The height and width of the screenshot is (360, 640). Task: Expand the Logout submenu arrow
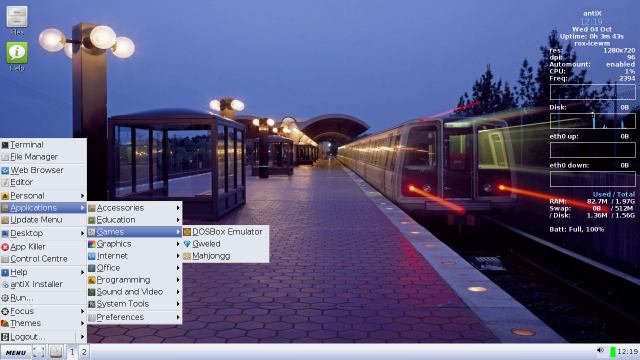[x=82, y=337]
